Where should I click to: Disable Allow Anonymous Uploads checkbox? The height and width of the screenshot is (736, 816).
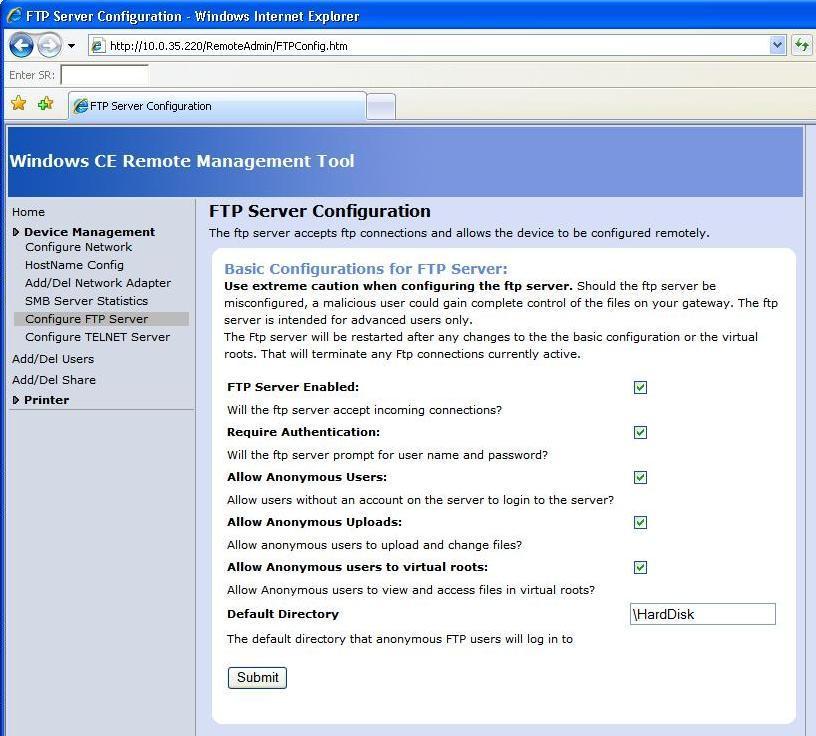pyautogui.click(x=640, y=522)
